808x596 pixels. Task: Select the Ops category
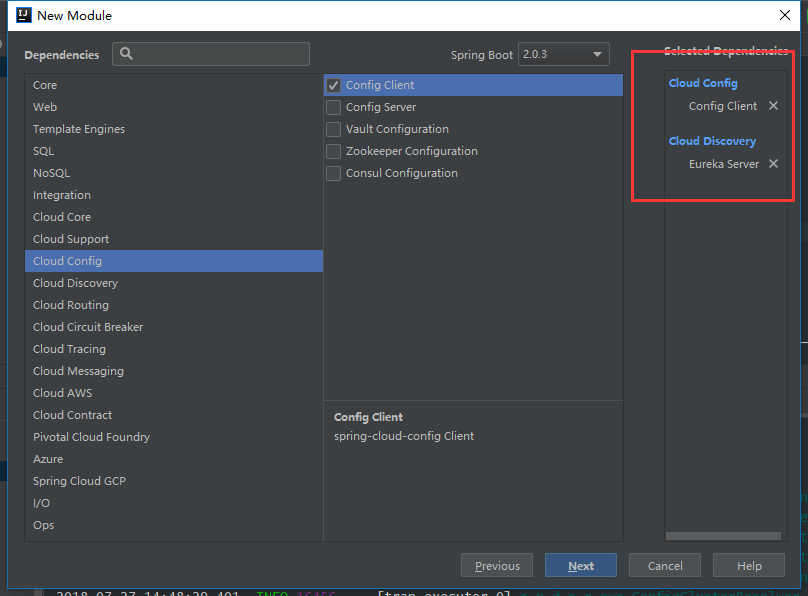click(174, 525)
